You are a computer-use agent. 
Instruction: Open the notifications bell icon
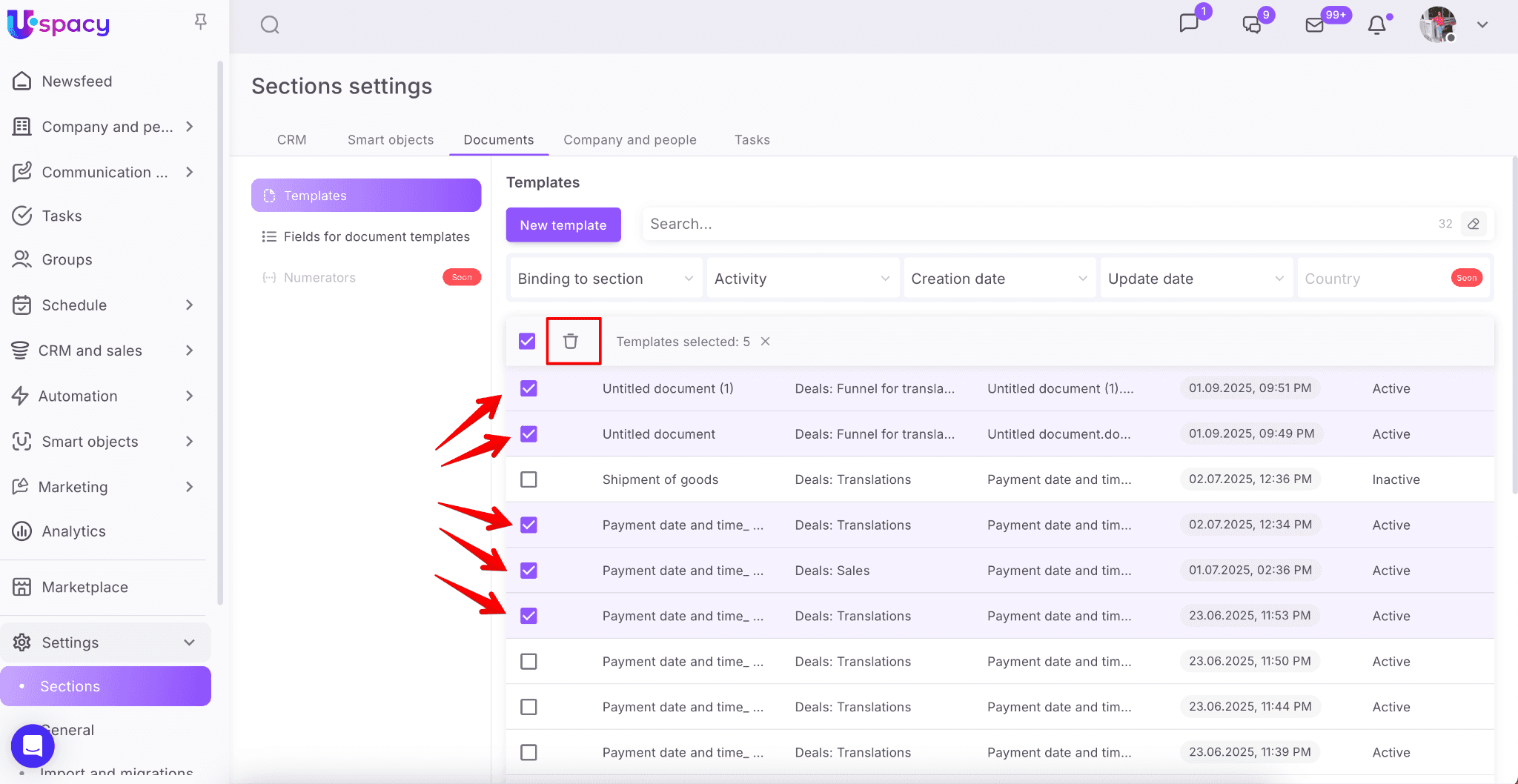[x=1376, y=25]
